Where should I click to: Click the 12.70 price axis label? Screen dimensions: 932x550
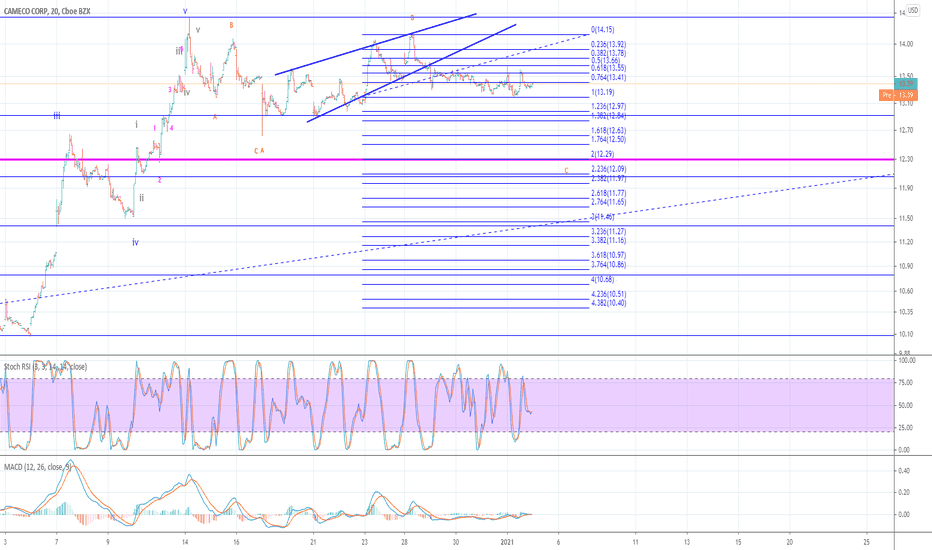click(907, 130)
